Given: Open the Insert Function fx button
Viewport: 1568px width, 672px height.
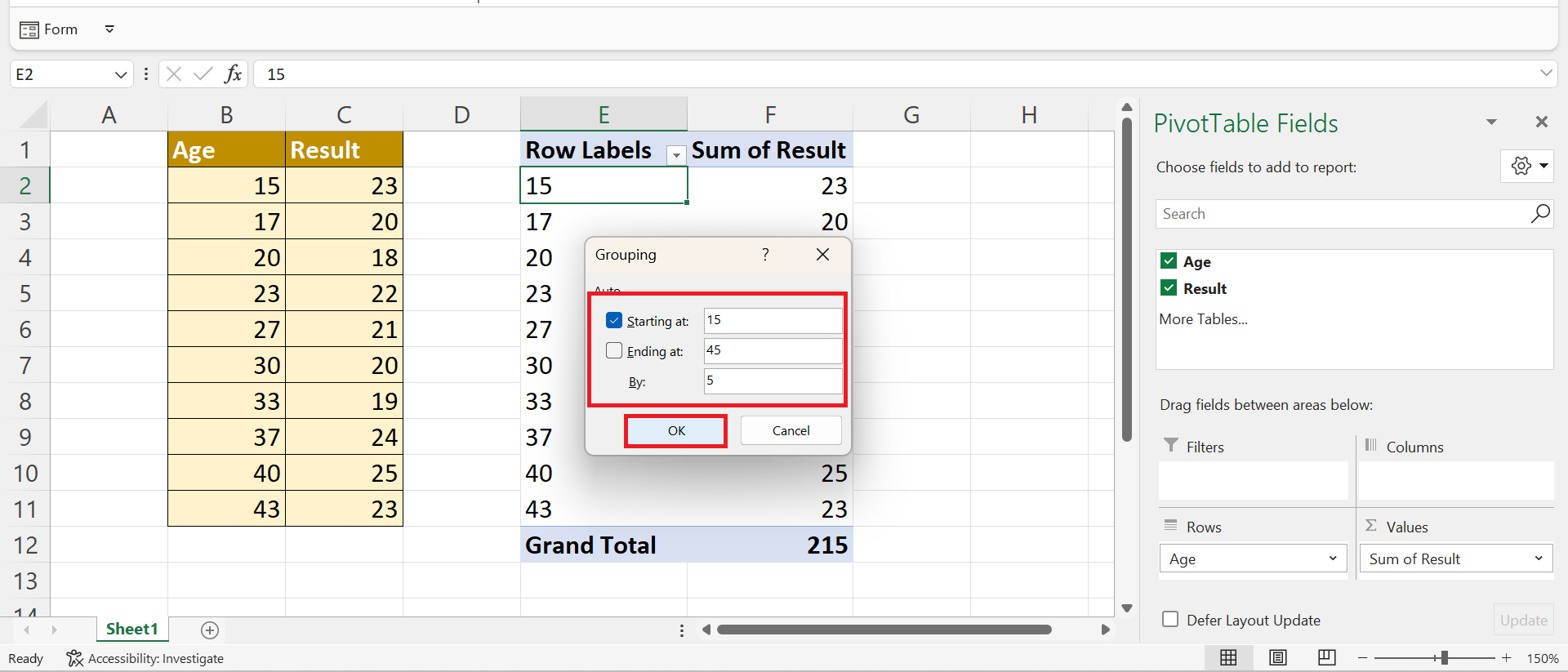Looking at the screenshot, I should (233, 74).
